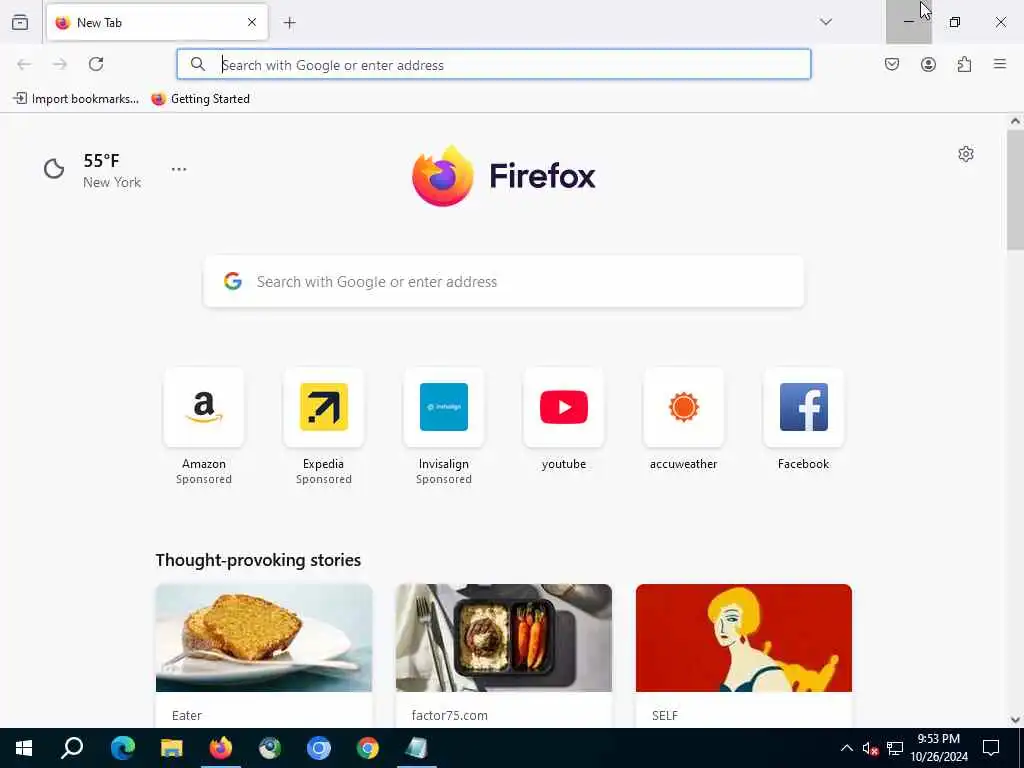
Task: Open the Windows notification center
Action: click(991, 748)
